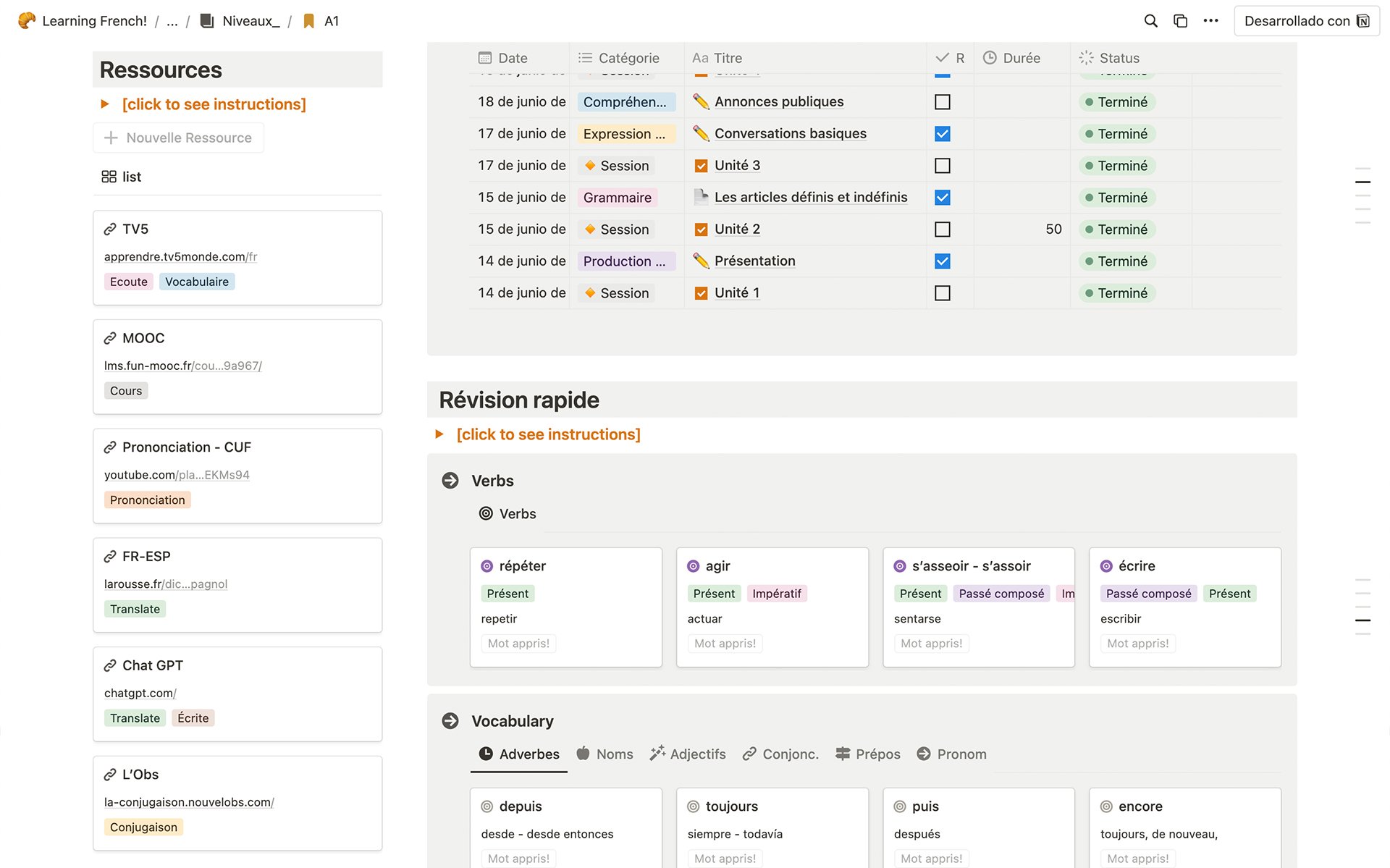Click the grid icon next to the list view
Viewport: 1390px width, 868px height.
pos(109,176)
